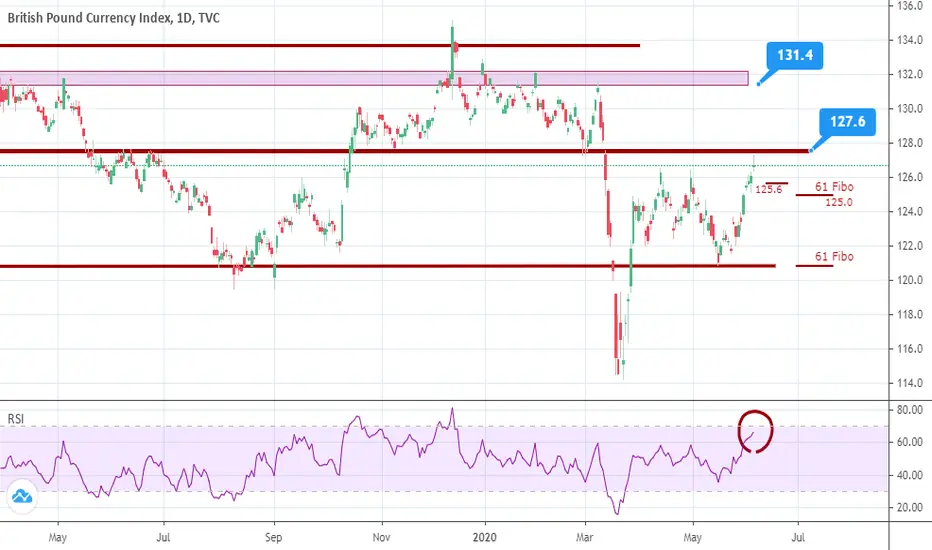This screenshot has width=932, height=550.
Task: Click the 127.6 price callout label
Action: 847,122
